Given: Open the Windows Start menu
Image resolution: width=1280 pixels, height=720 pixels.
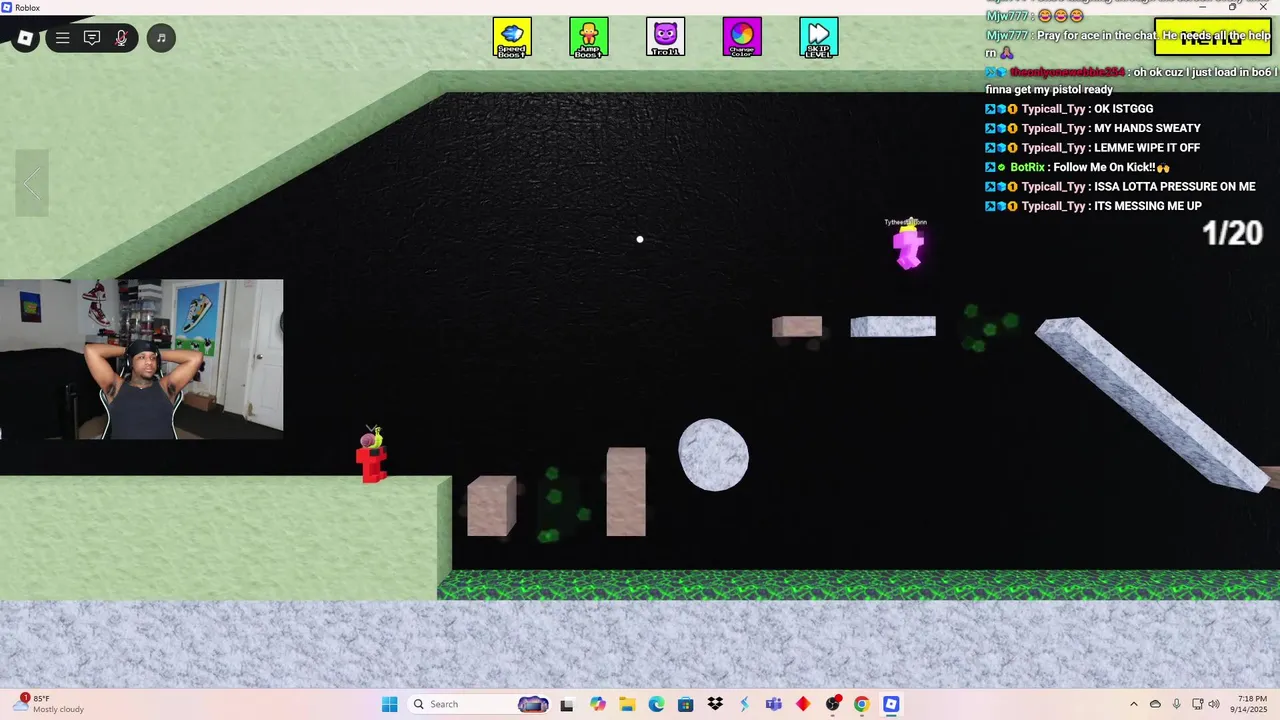Looking at the screenshot, I should pos(389,704).
